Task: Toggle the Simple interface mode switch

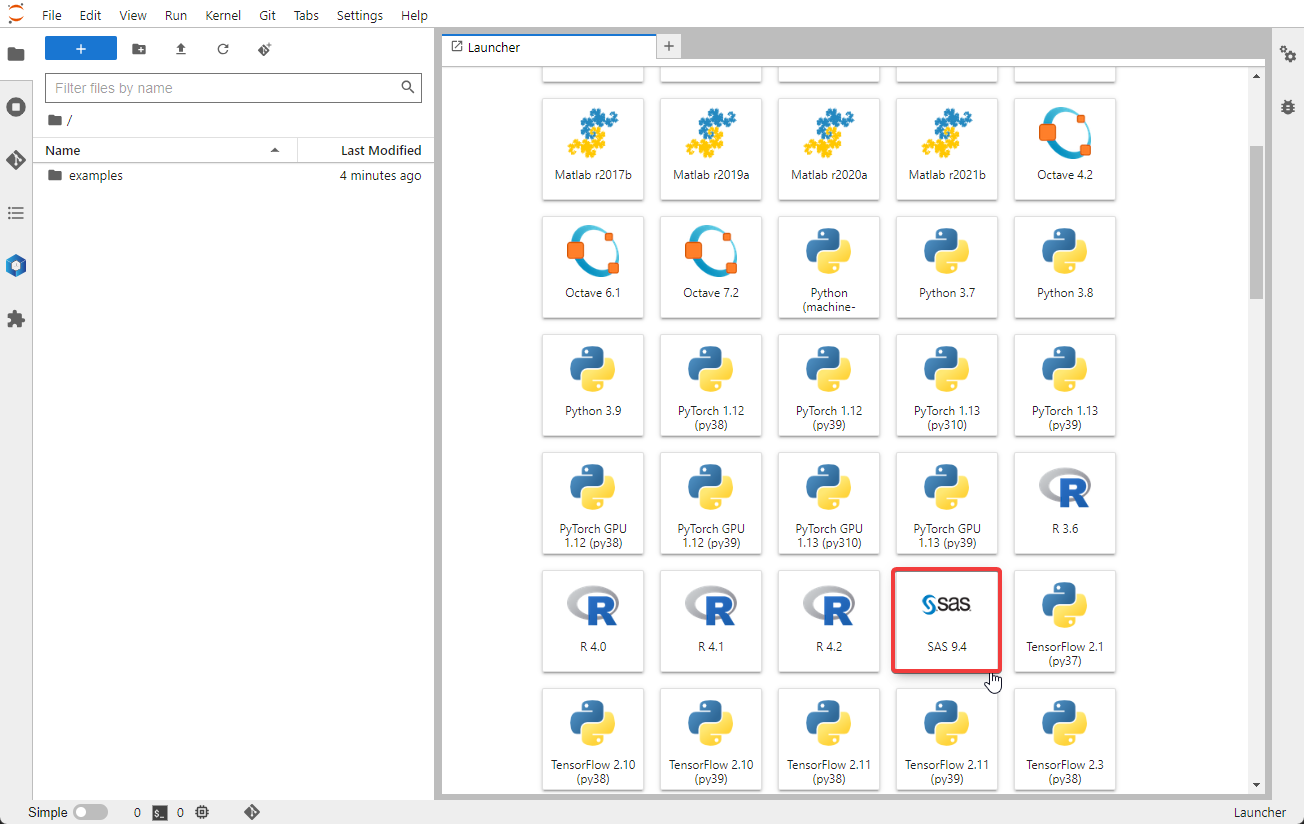Action: click(91, 813)
